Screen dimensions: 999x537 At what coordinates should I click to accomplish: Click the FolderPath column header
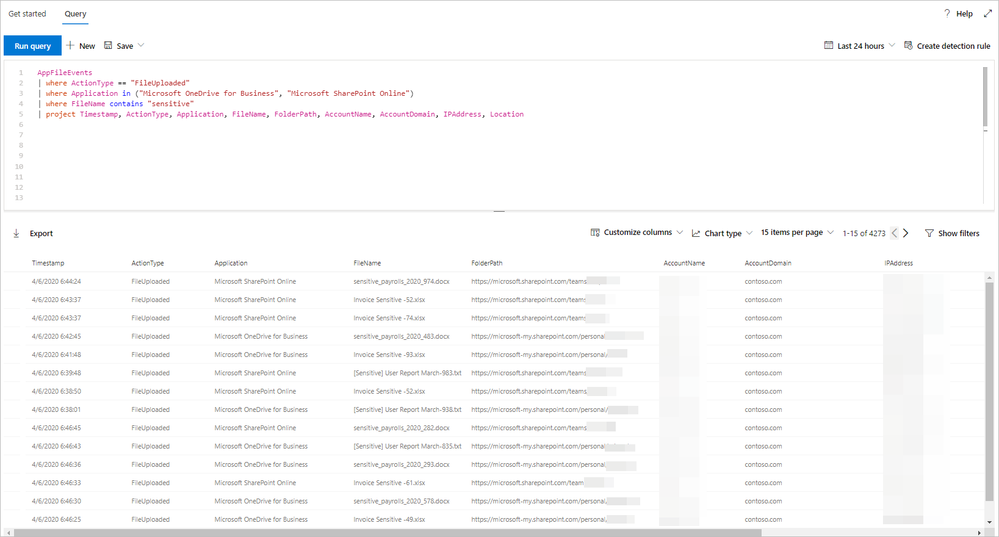coord(487,263)
